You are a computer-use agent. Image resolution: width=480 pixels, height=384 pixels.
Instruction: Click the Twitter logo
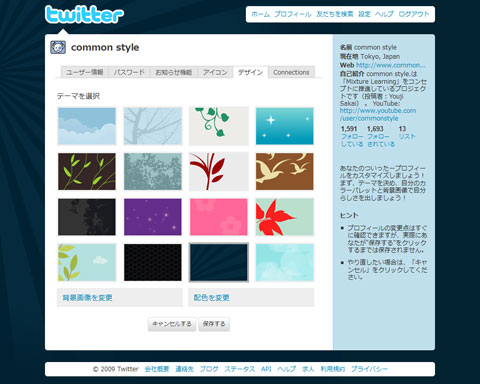[x=84, y=15]
